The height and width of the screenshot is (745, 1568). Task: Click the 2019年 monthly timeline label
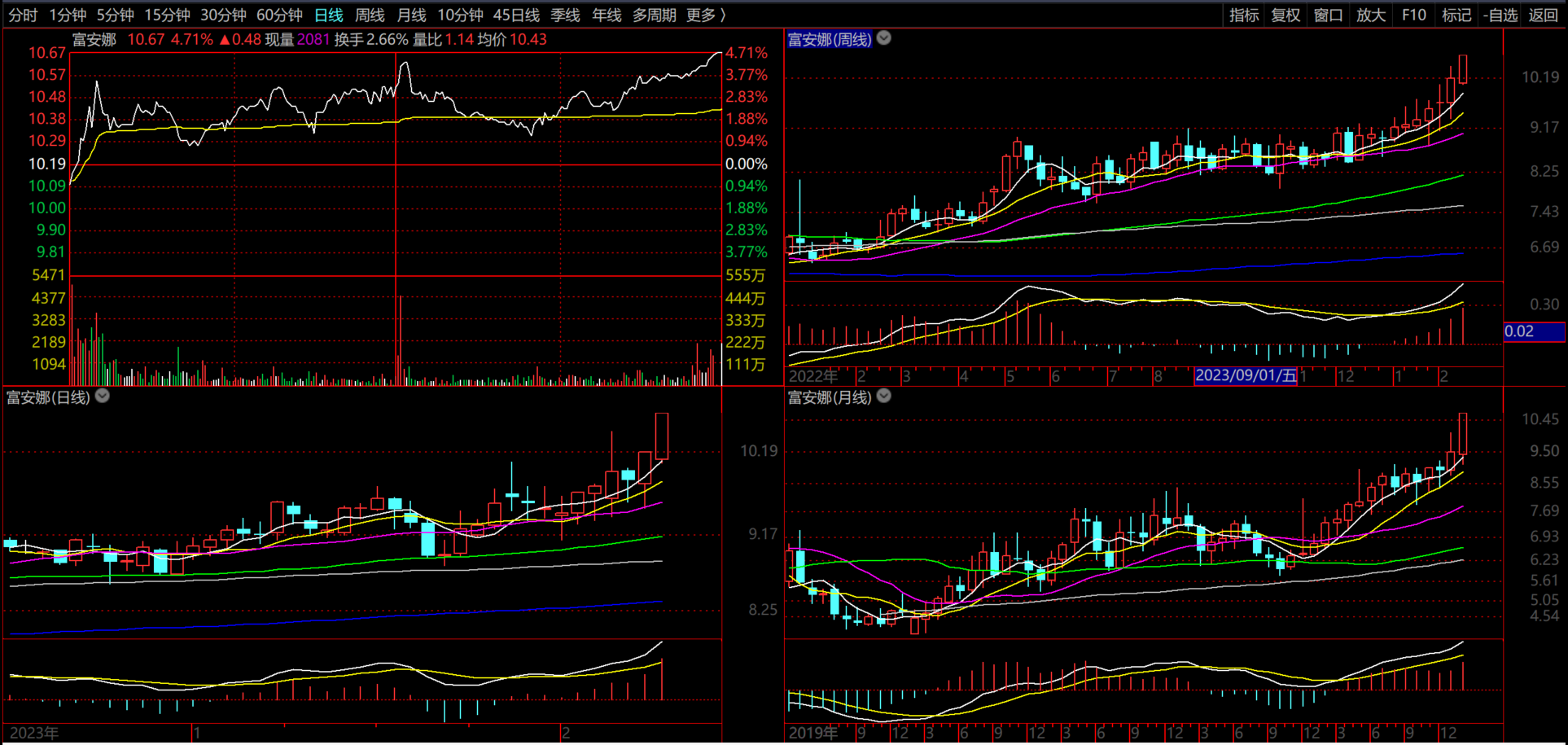[812, 733]
